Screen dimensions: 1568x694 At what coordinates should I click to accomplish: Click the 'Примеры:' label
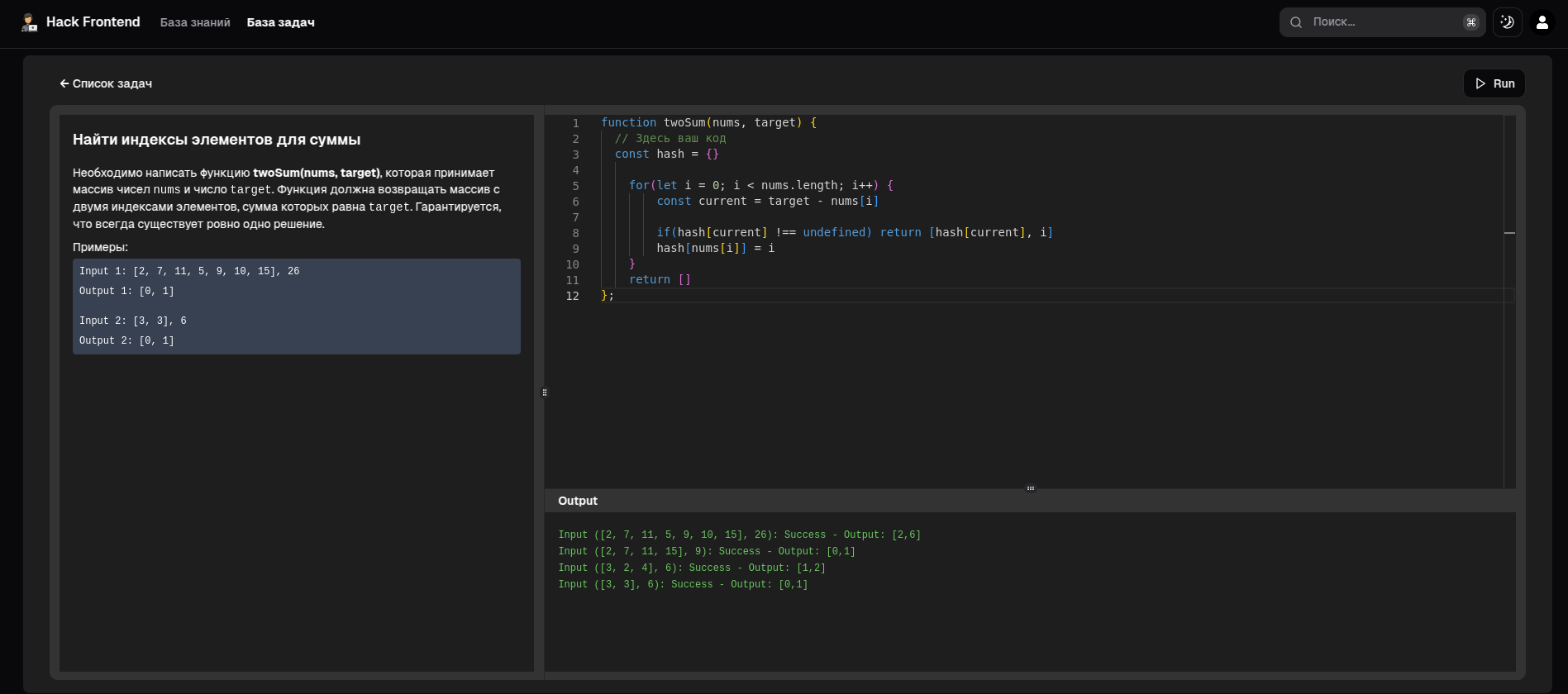100,247
